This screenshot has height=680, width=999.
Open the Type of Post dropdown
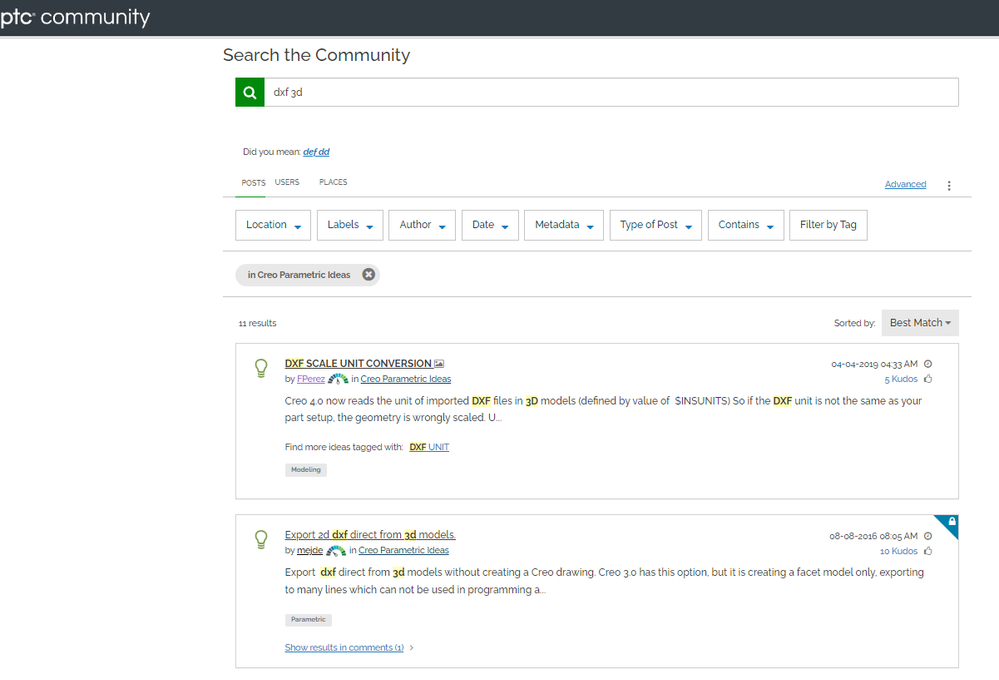click(656, 225)
